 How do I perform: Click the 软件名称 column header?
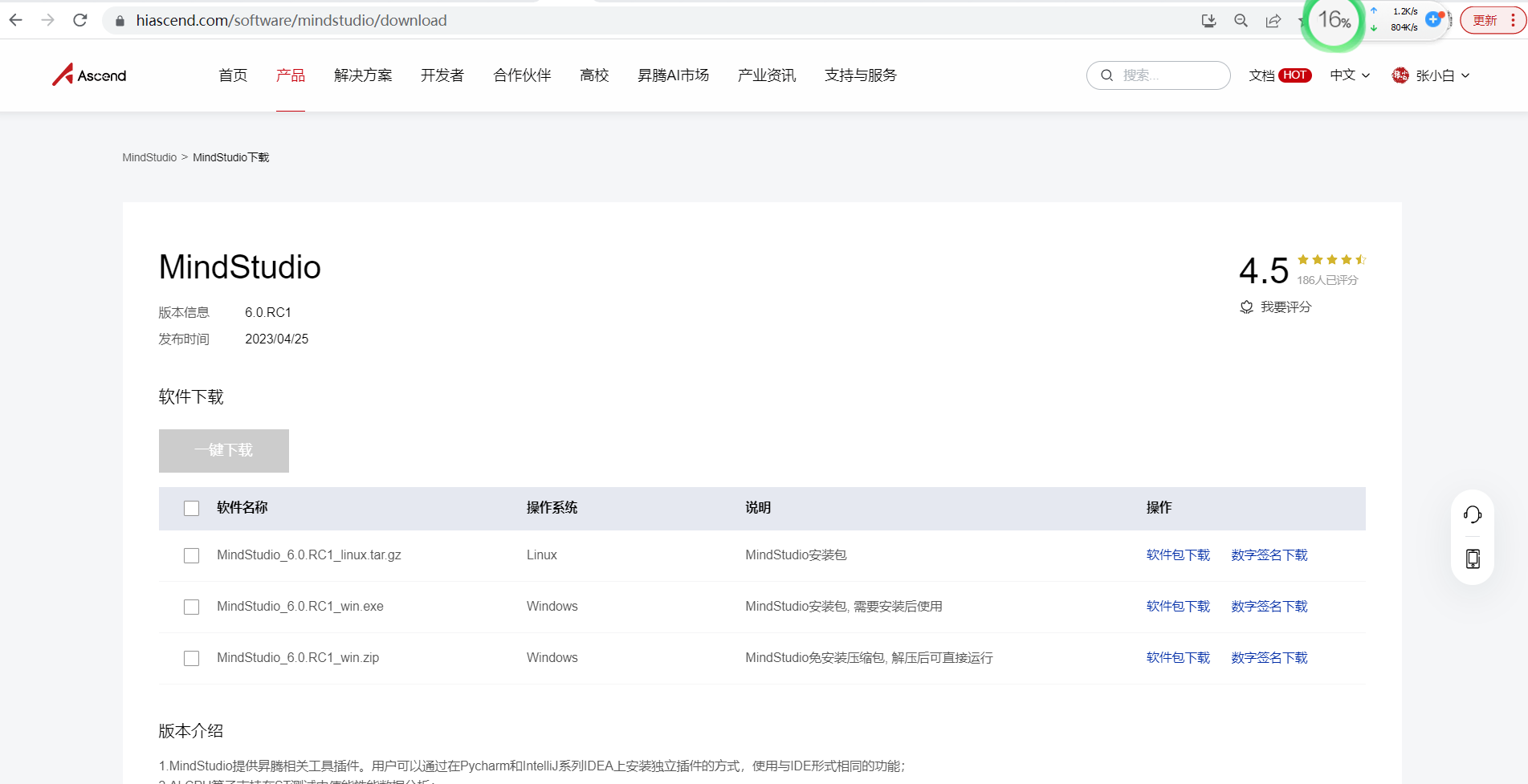tap(242, 508)
